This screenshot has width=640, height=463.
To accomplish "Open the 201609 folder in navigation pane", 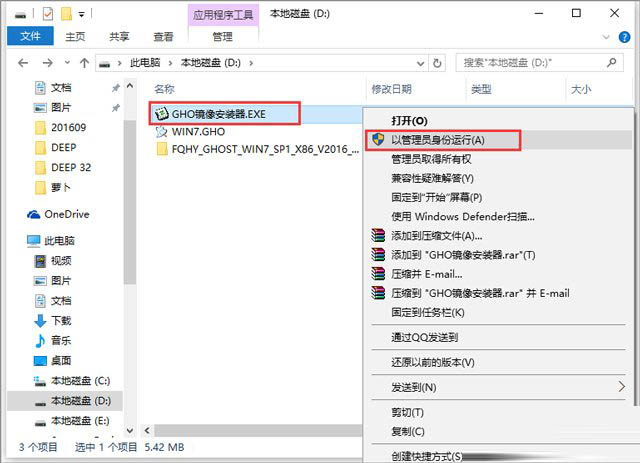I will 69,127.
